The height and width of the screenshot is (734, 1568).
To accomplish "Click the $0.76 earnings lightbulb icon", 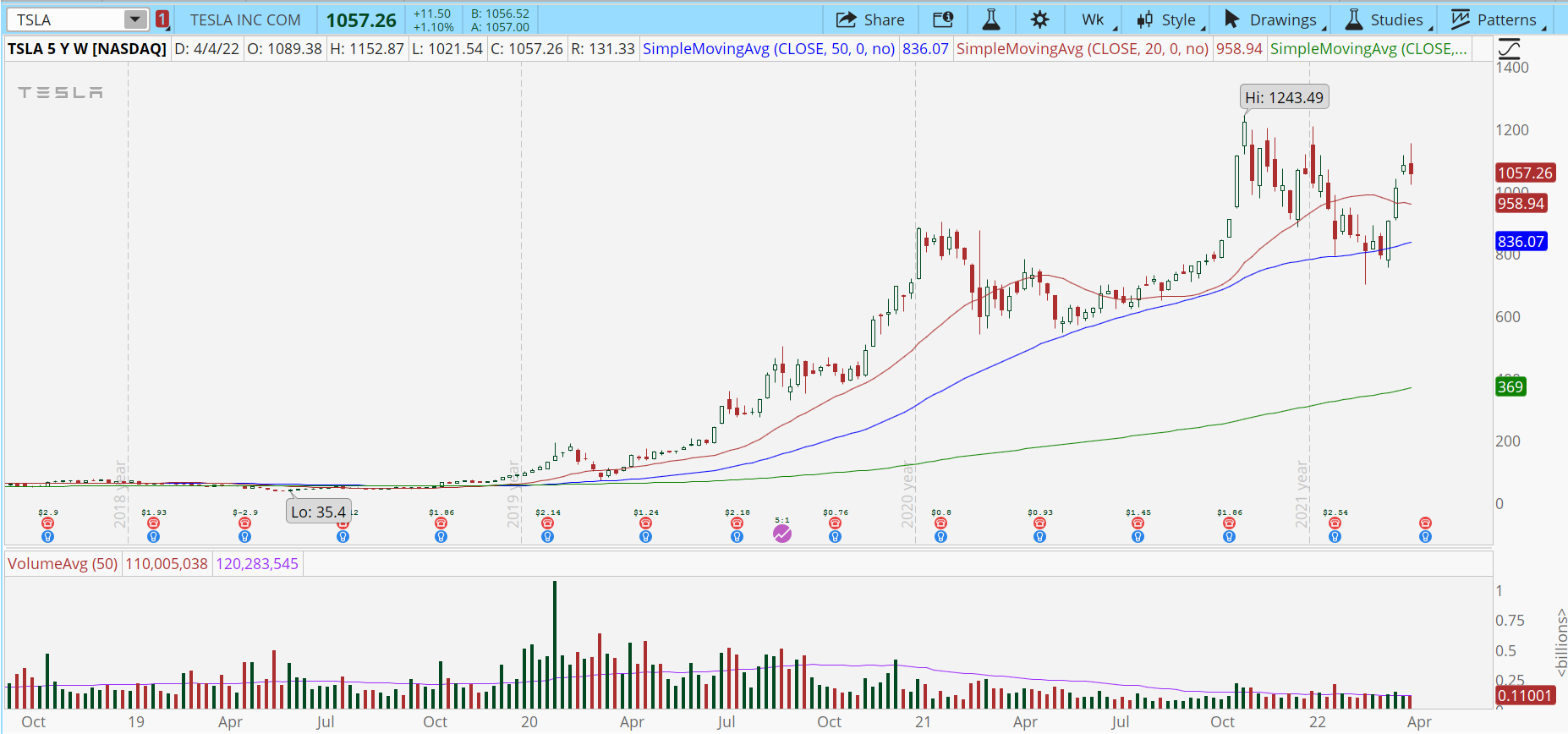I will pos(835,537).
